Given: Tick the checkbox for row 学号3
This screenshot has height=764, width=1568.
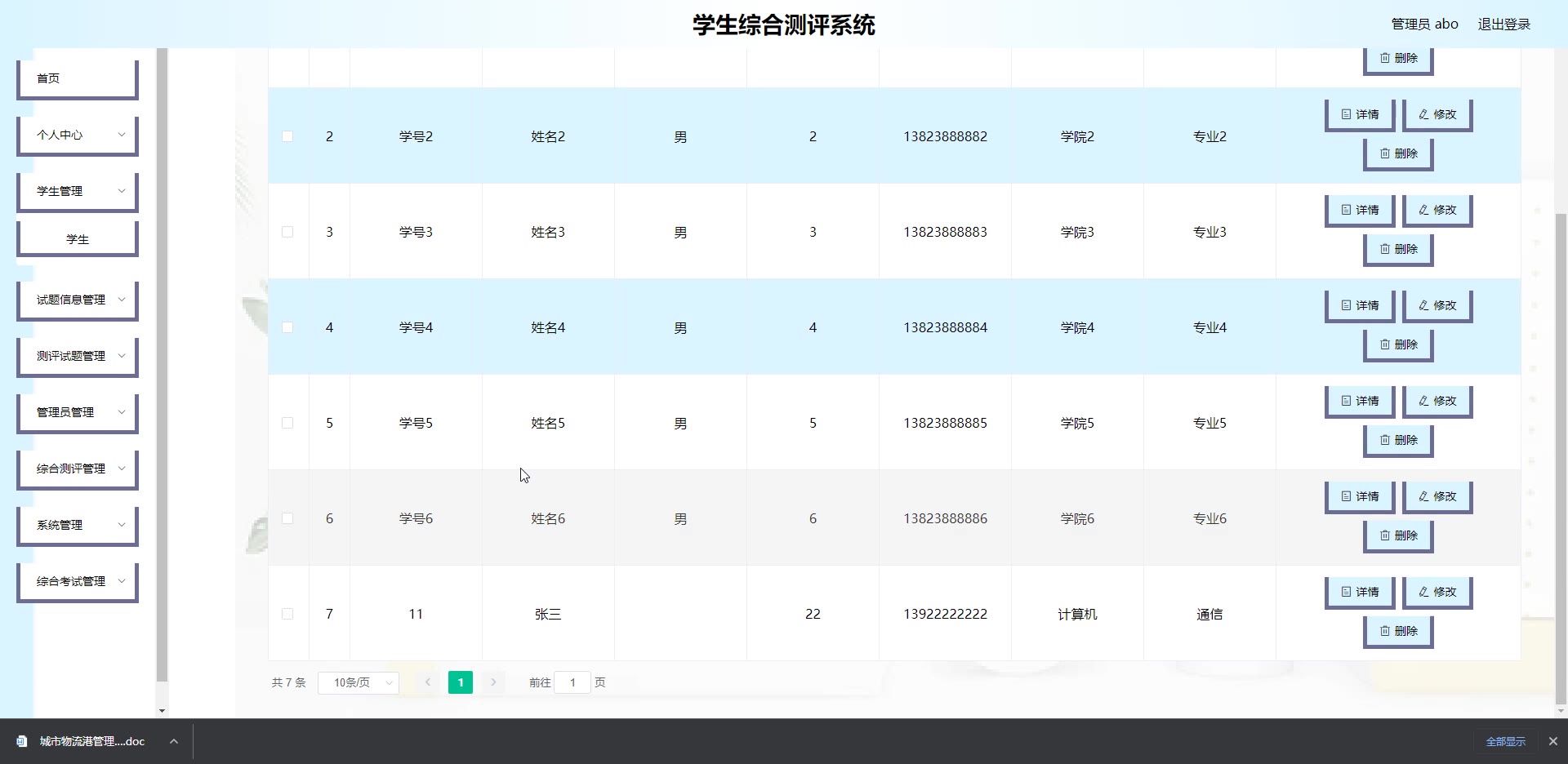Looking at the screenshot, I should (287, 232).
